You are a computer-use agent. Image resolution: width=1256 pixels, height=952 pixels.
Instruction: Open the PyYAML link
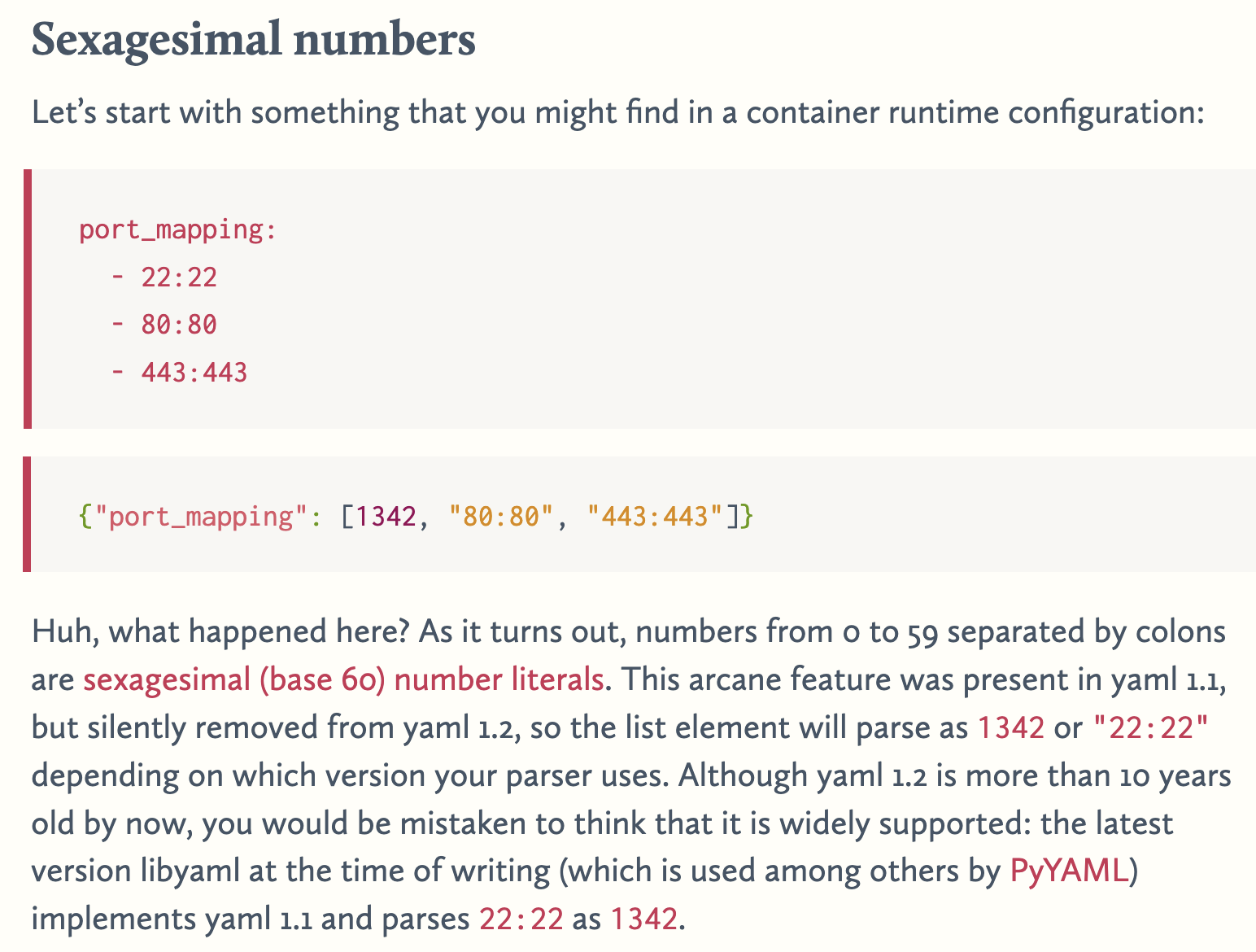[1069, 871]
